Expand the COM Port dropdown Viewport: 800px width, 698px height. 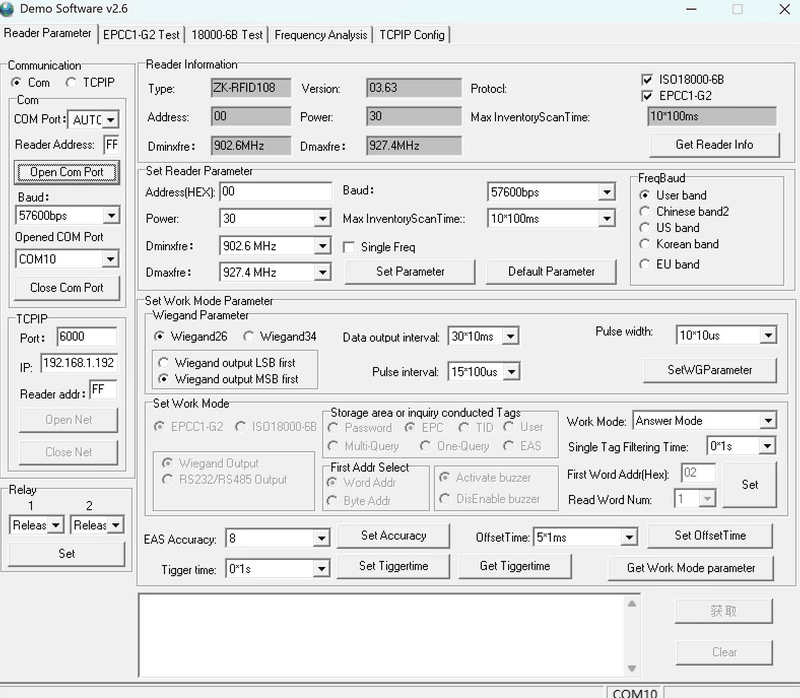(x=110, y=120)
